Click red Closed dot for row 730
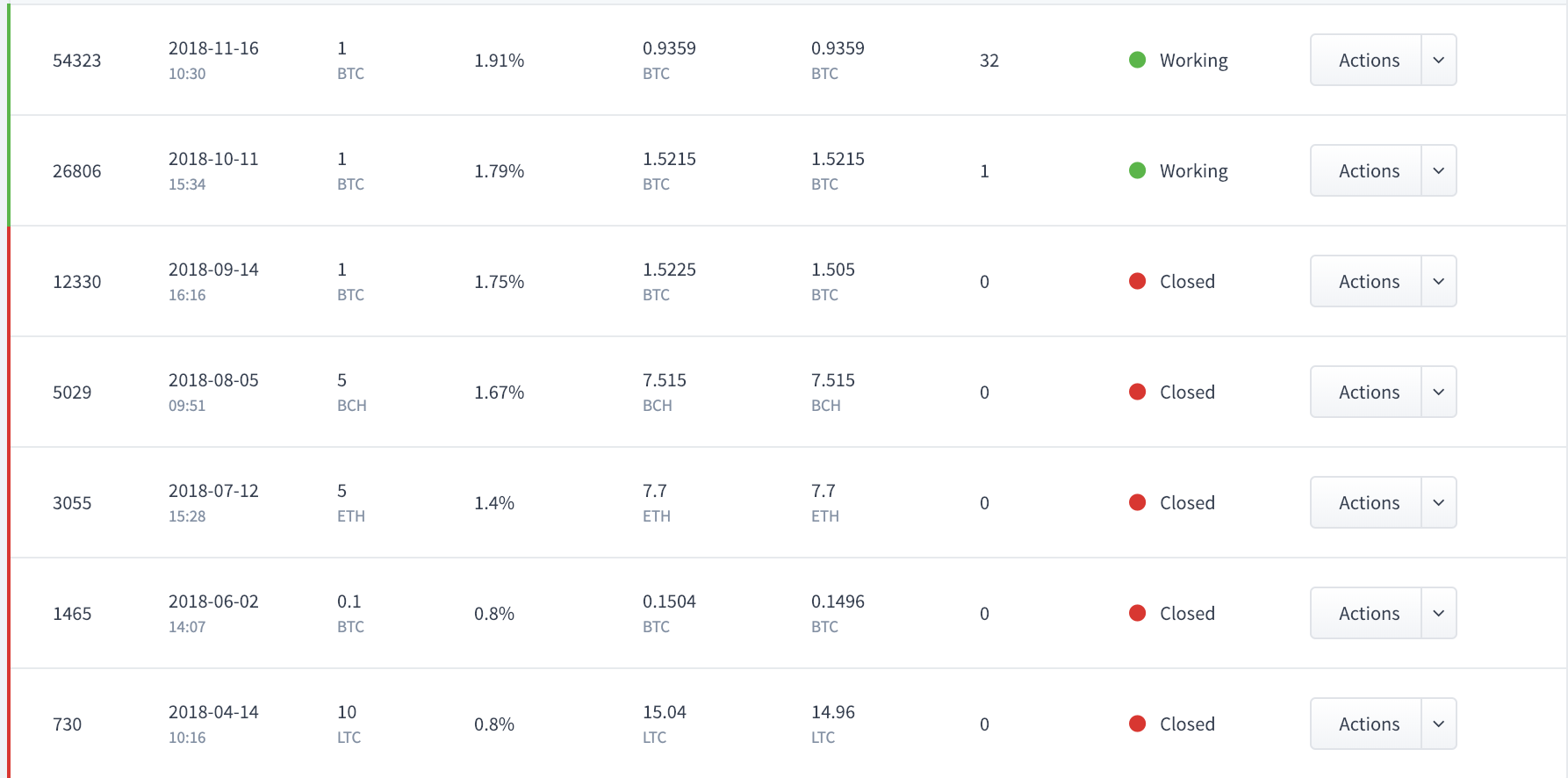This screenshot has height=778, width=1568. tap(1137, 724)
